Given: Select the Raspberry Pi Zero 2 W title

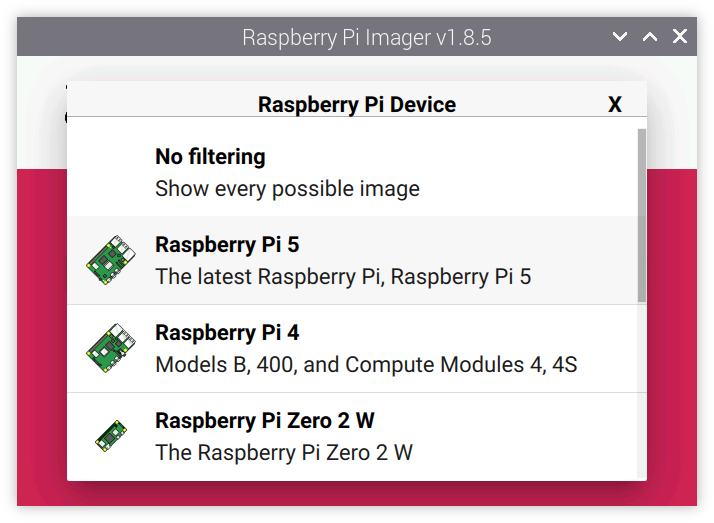Looking at the screenshot, I should (265, 421).
